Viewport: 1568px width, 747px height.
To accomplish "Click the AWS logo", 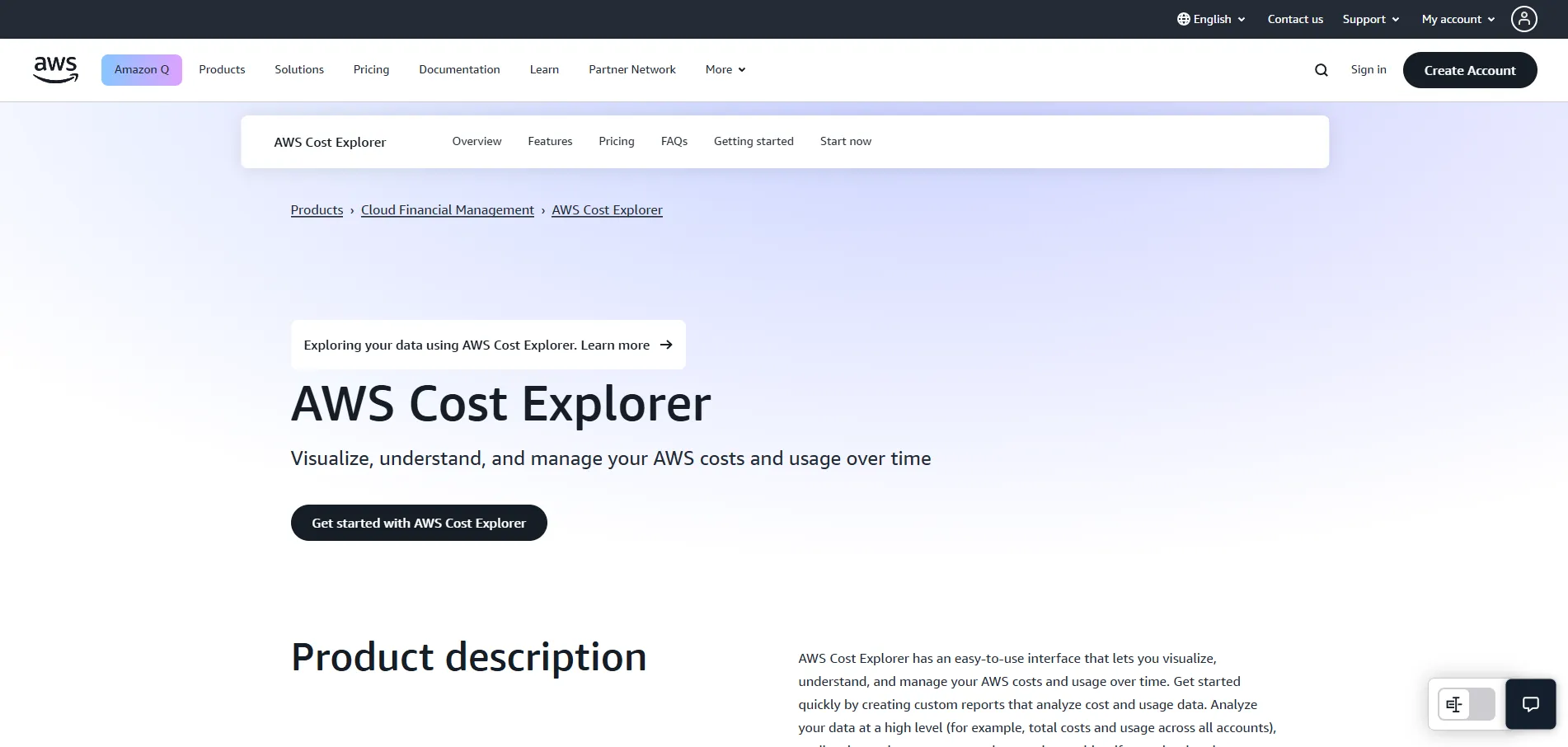I will (55, 69).
